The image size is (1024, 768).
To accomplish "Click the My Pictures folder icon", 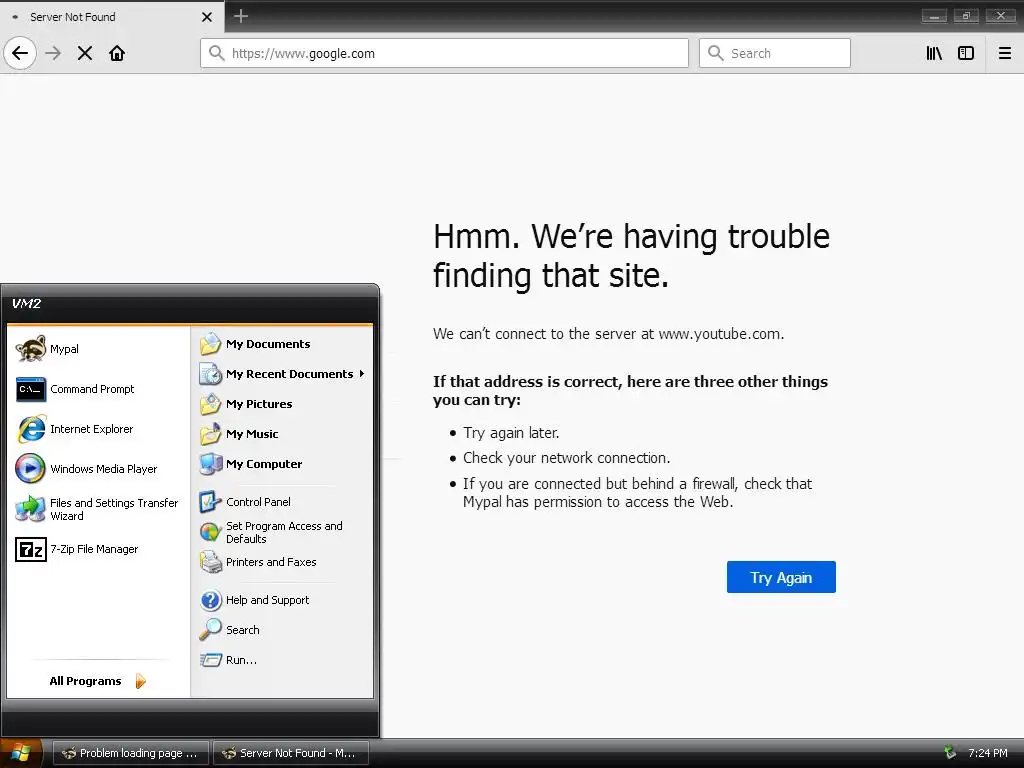I will 210,404.
